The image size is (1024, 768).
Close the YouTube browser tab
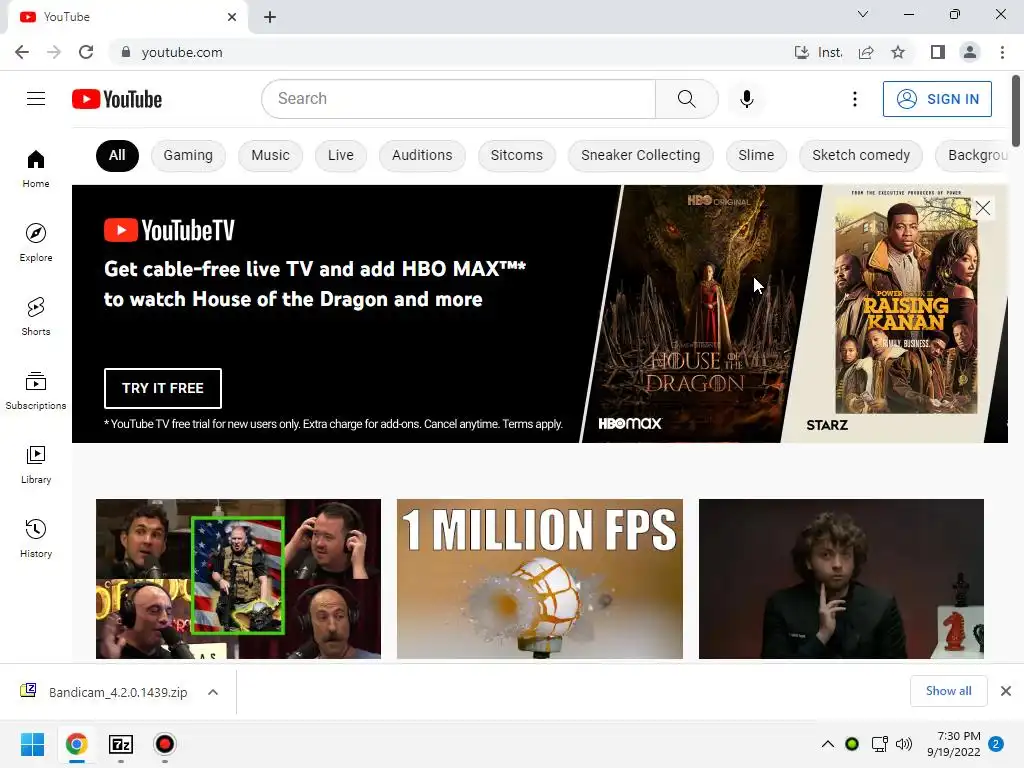232,17
